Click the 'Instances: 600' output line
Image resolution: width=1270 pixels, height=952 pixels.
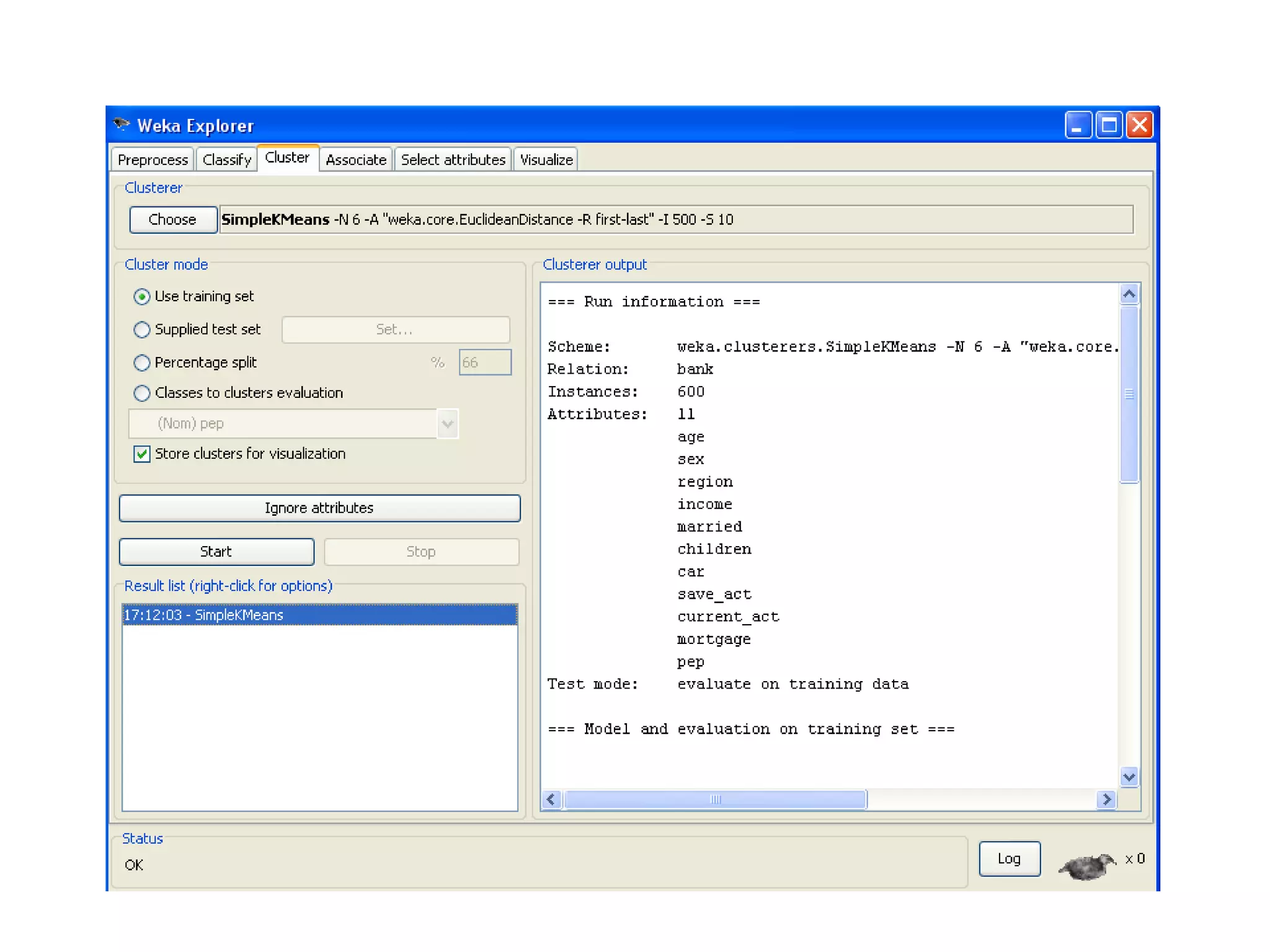[626, 392]
